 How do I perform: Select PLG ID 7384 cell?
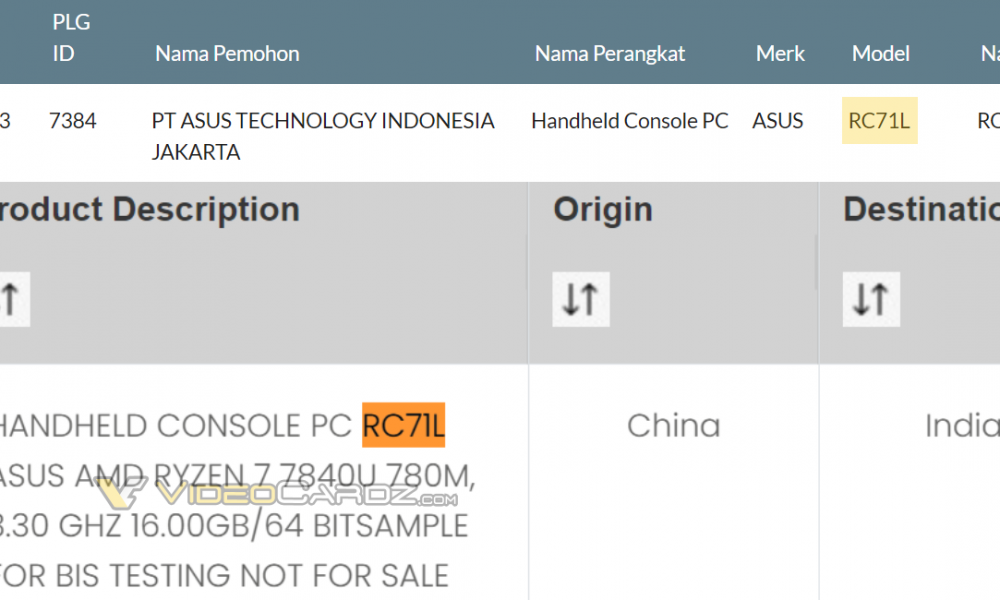pyautogui.click(x=72, y=121)
